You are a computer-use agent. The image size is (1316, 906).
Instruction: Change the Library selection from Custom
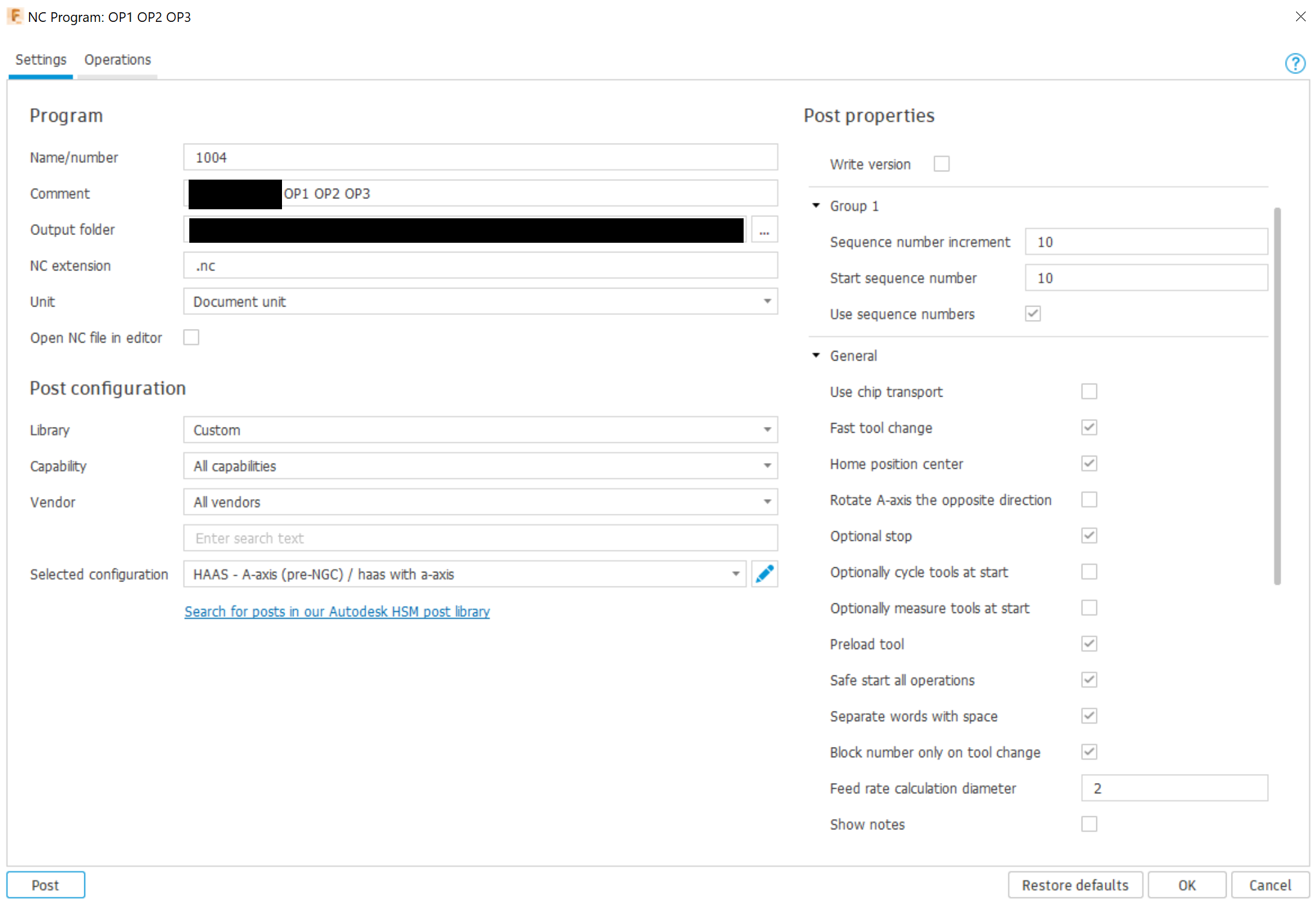(x=766, y=429)
